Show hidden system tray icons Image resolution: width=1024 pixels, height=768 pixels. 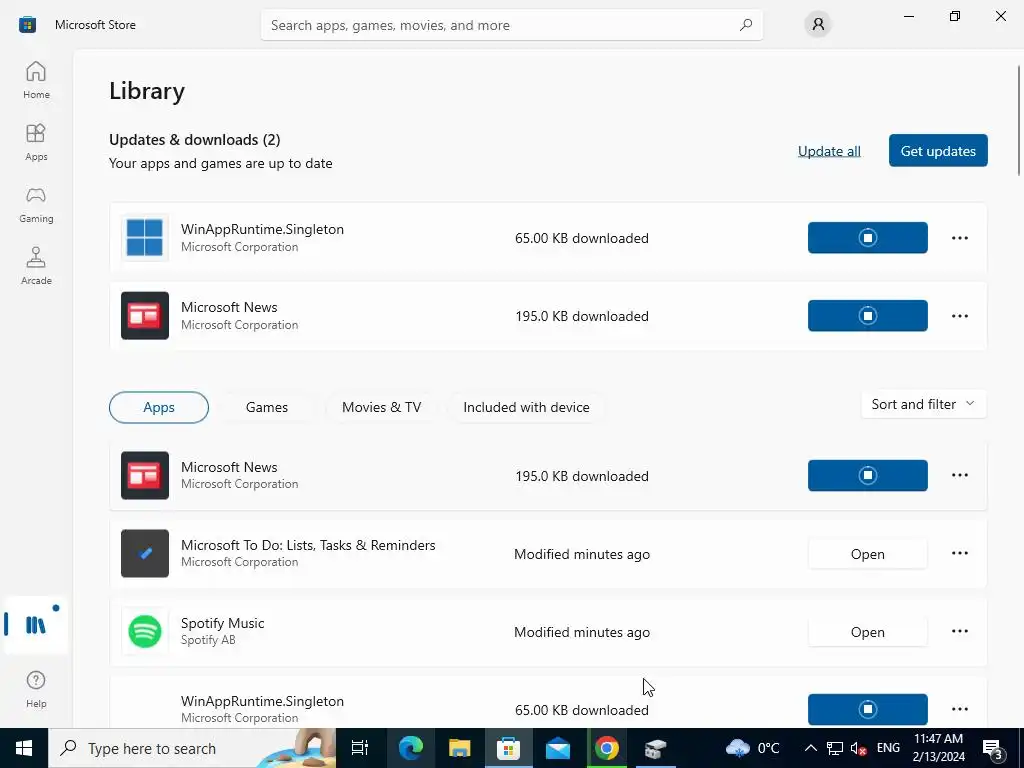click(810, 748)
